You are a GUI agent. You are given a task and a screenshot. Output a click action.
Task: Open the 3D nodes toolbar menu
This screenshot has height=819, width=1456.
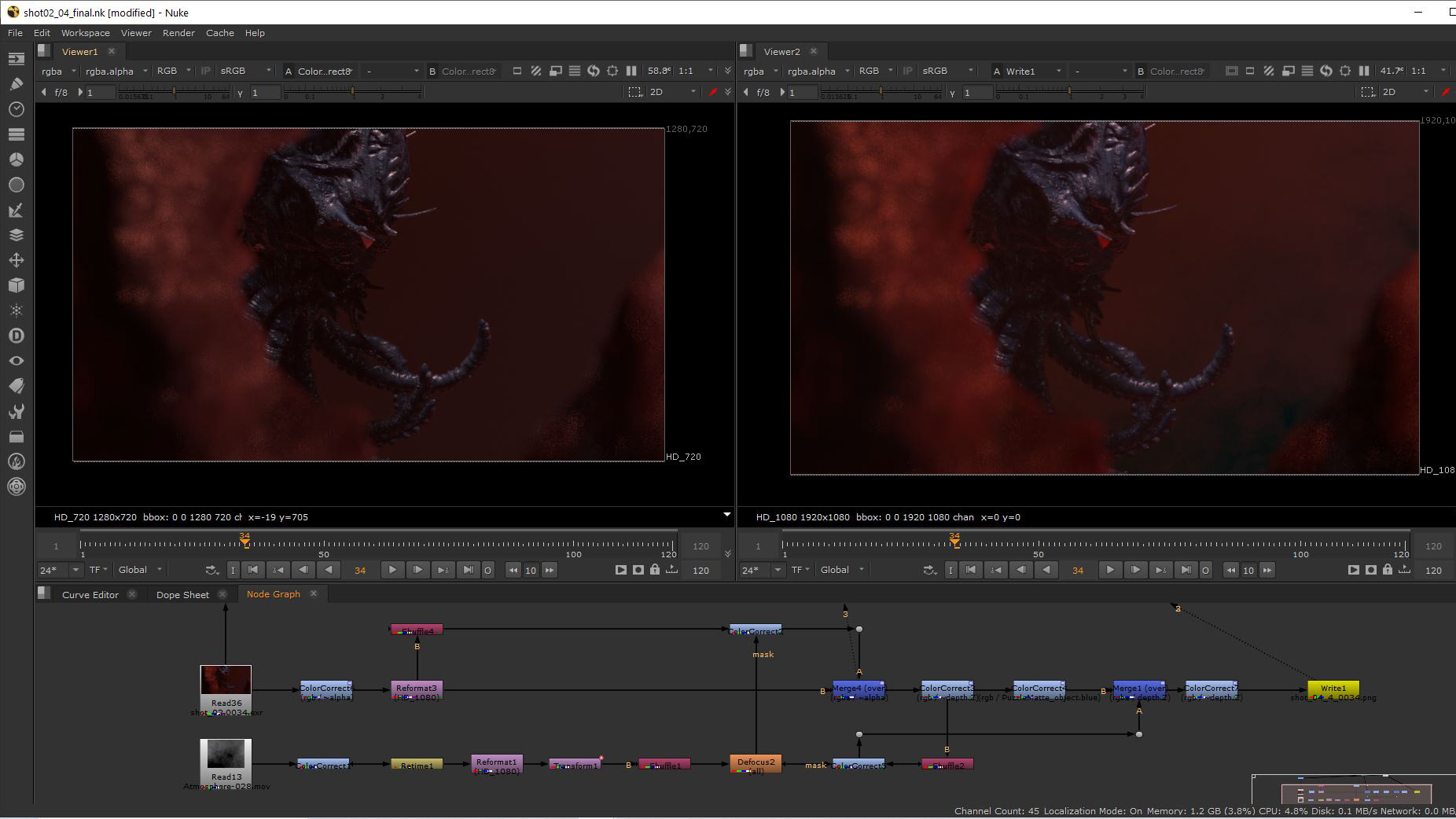click(x=16, y=285)
